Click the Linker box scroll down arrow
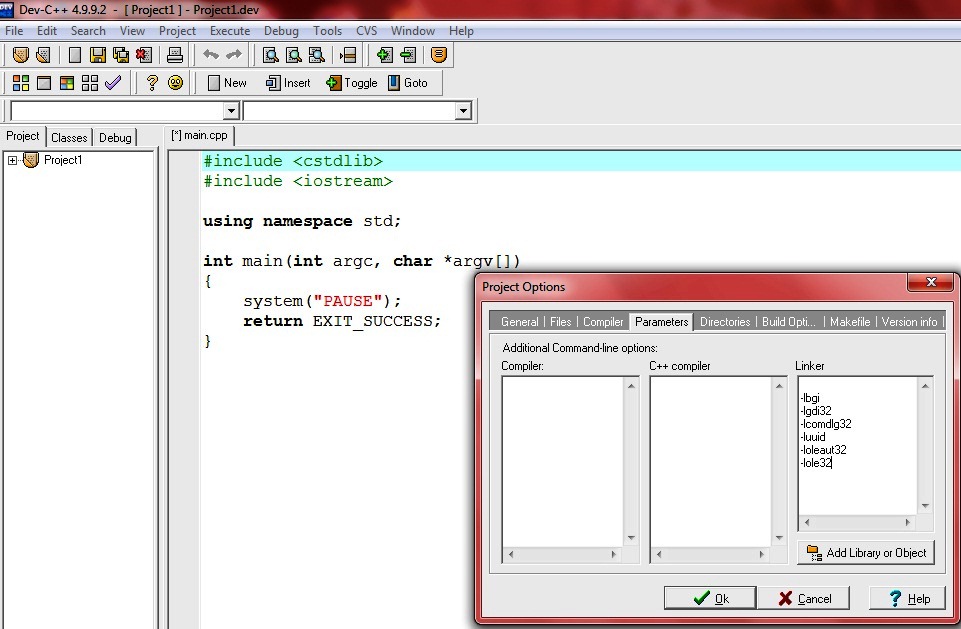 coord(925,506)
